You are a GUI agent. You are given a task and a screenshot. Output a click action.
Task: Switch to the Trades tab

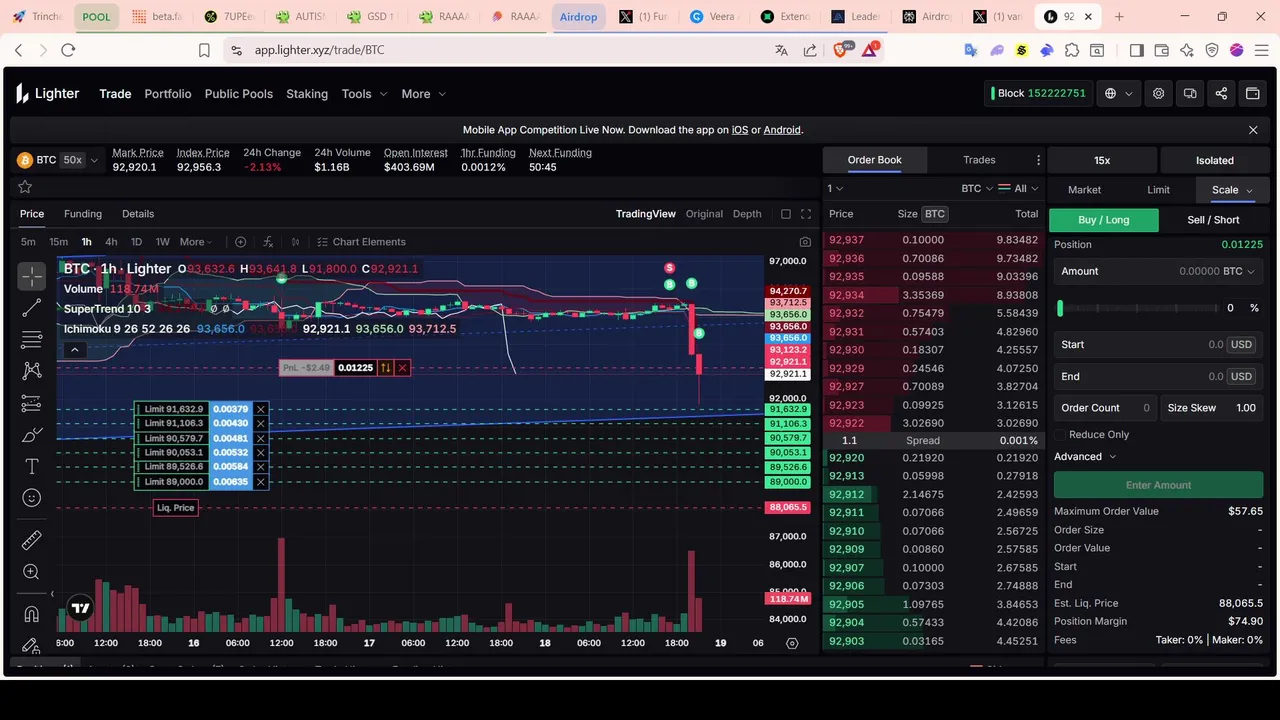[x=979, y=160]
